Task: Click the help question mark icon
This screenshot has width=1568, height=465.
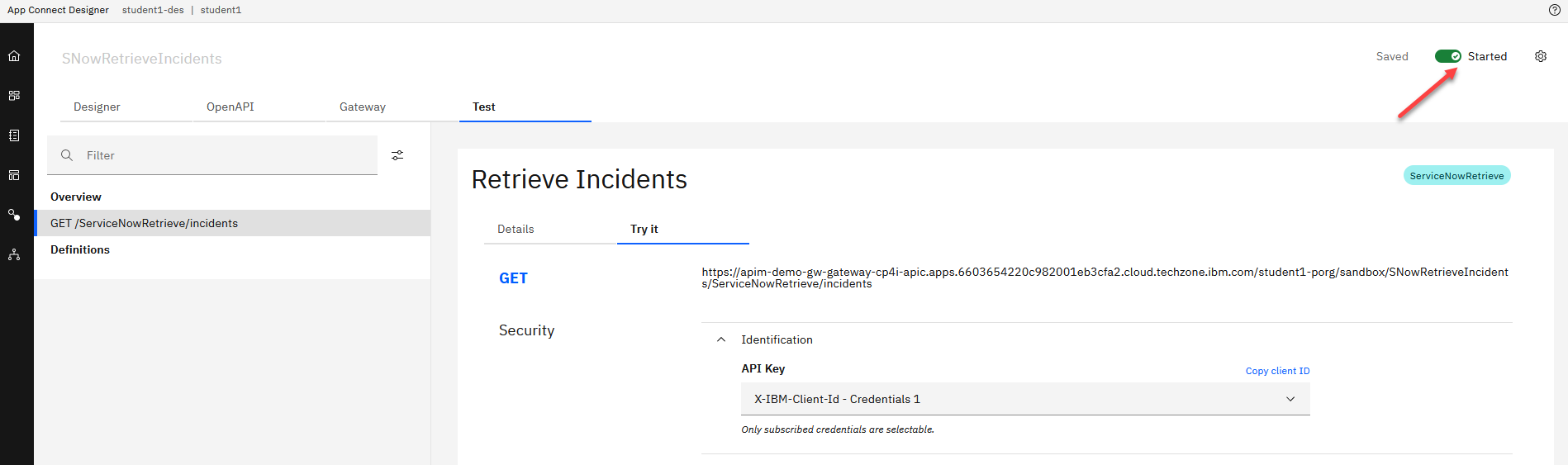Action: tap(1554, 10)
